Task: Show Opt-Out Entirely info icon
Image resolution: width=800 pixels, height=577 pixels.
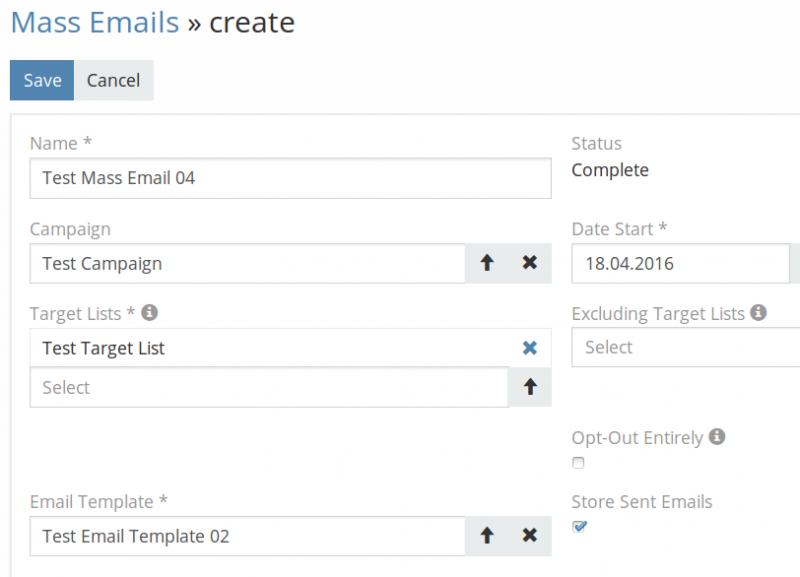Action: [x=716, y=437]
